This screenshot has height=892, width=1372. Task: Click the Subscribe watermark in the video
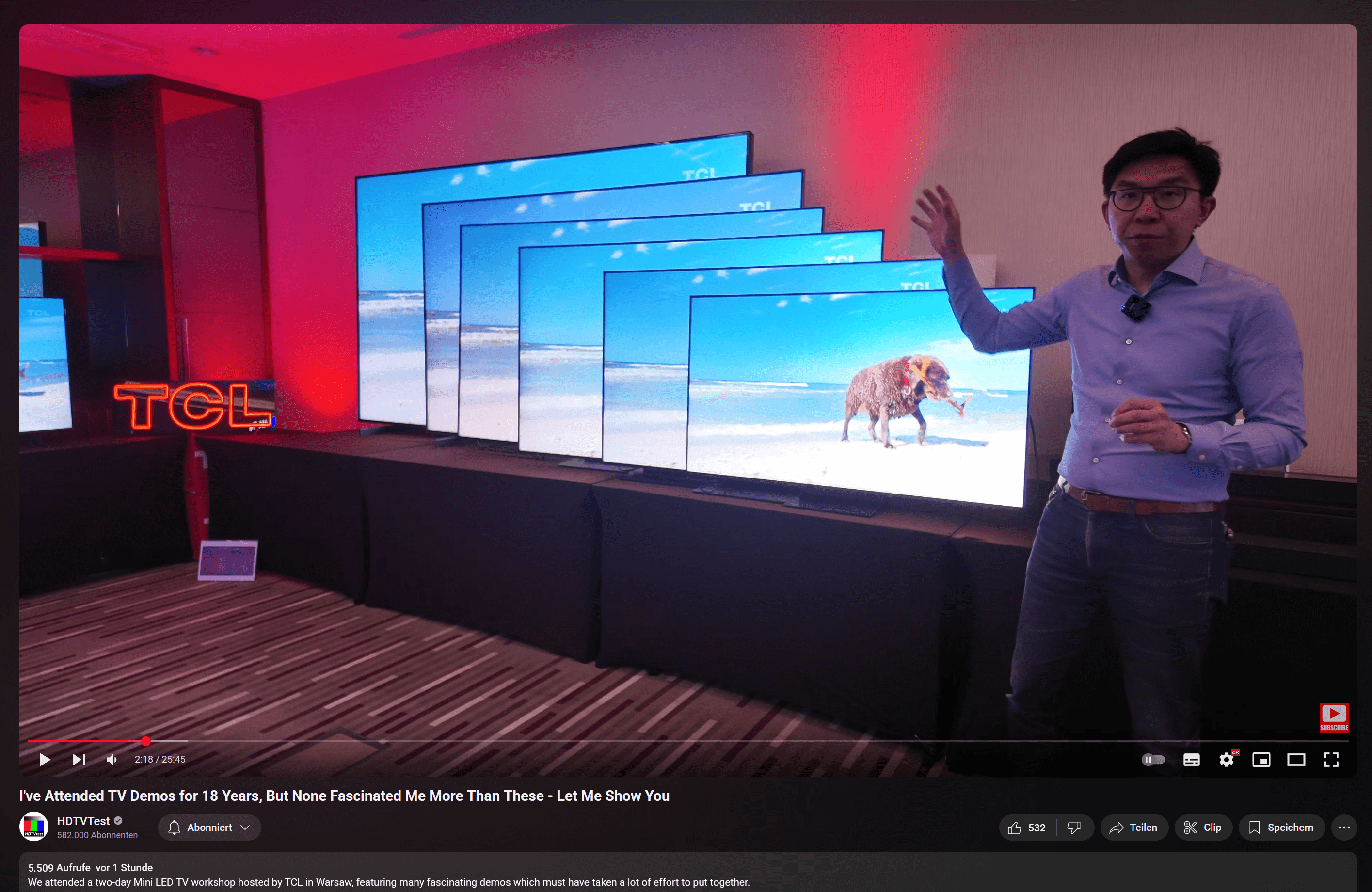[x=1333, y=717]
